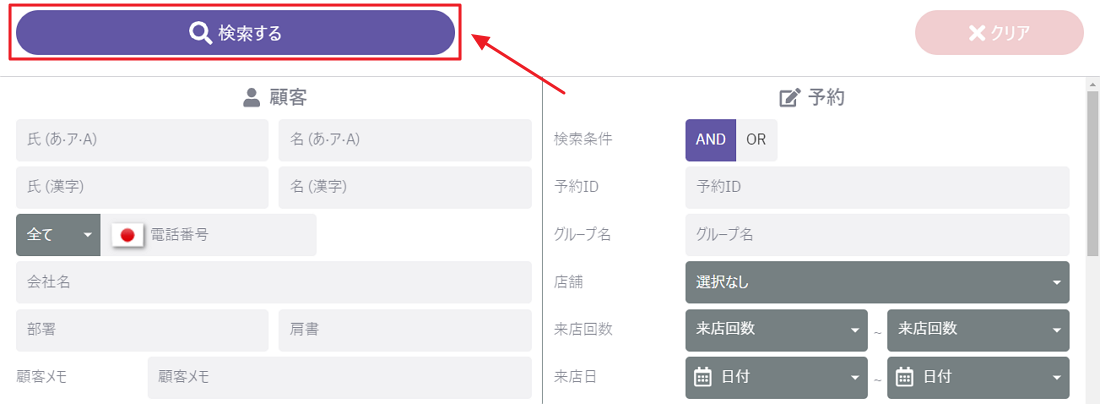Click the 予約 edit pencil icon
Viewport: 1100px width, 404px height.
point(790,98)
